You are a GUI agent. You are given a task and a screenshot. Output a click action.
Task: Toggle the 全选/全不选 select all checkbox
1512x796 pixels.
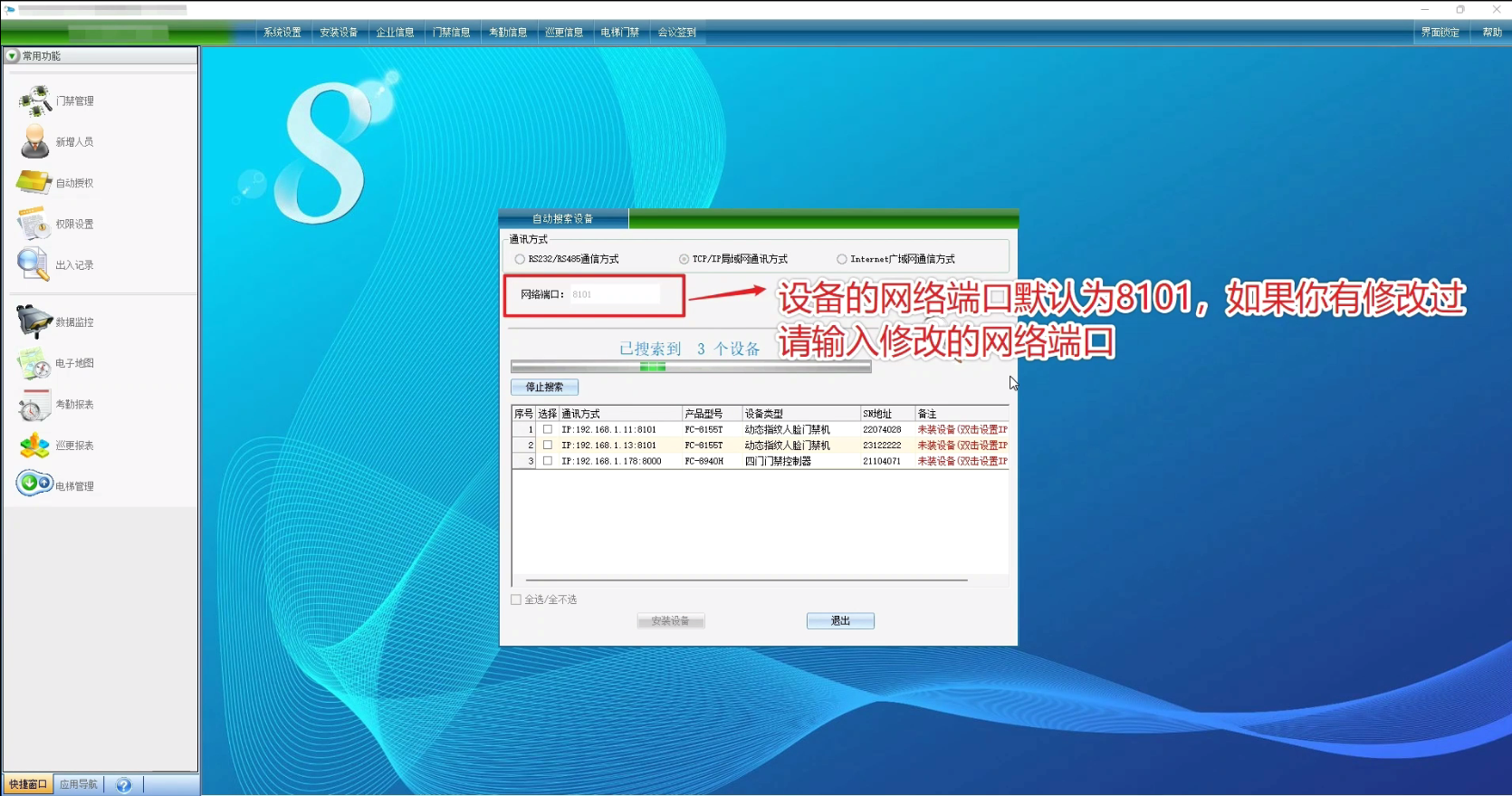pos(516,599)
